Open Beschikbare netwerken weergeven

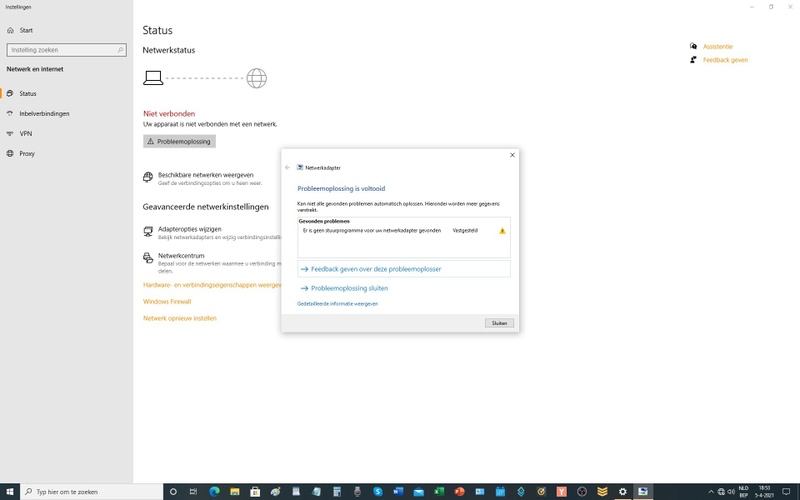pos(205,174)
